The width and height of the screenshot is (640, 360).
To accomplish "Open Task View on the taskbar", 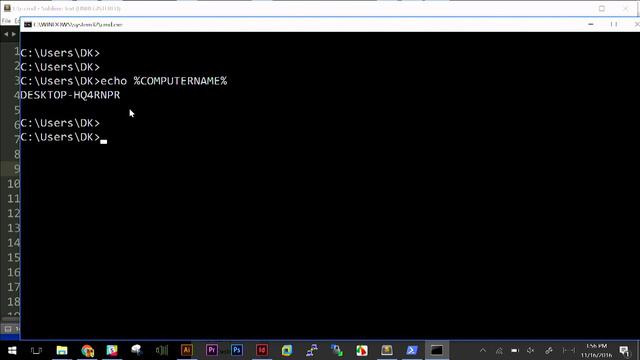I will [x=36, y=350].
